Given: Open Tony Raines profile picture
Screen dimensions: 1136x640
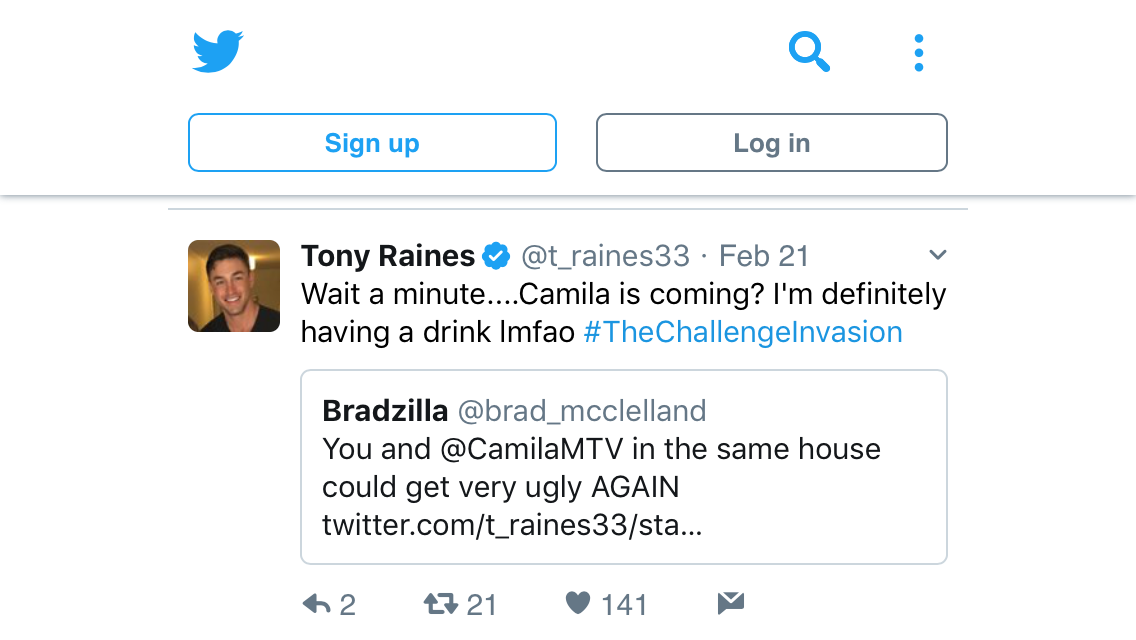Looking at the screenshot, I should click(234, 286).
